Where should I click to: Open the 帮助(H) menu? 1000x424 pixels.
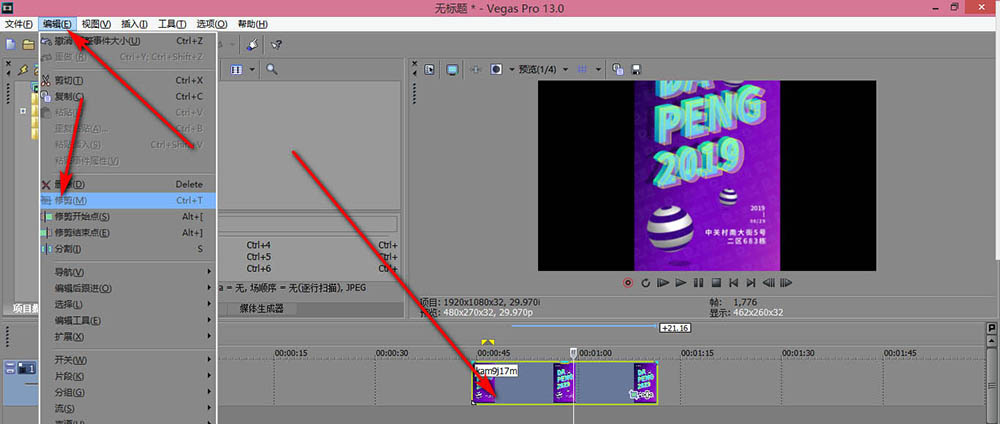(x=253, y=24)
